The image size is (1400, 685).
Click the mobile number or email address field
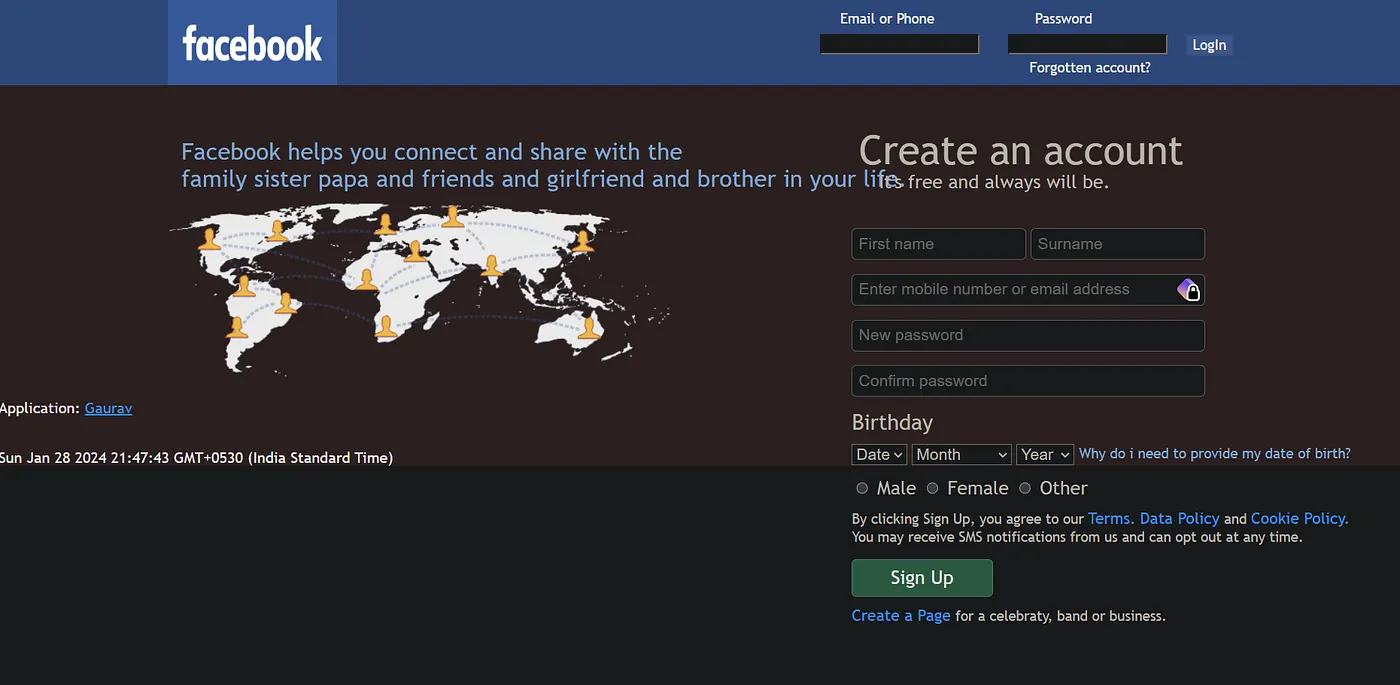pos(1028,290)
